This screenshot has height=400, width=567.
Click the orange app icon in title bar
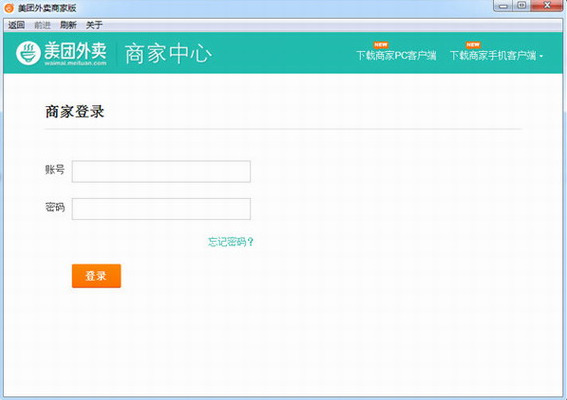coord(9,8)
